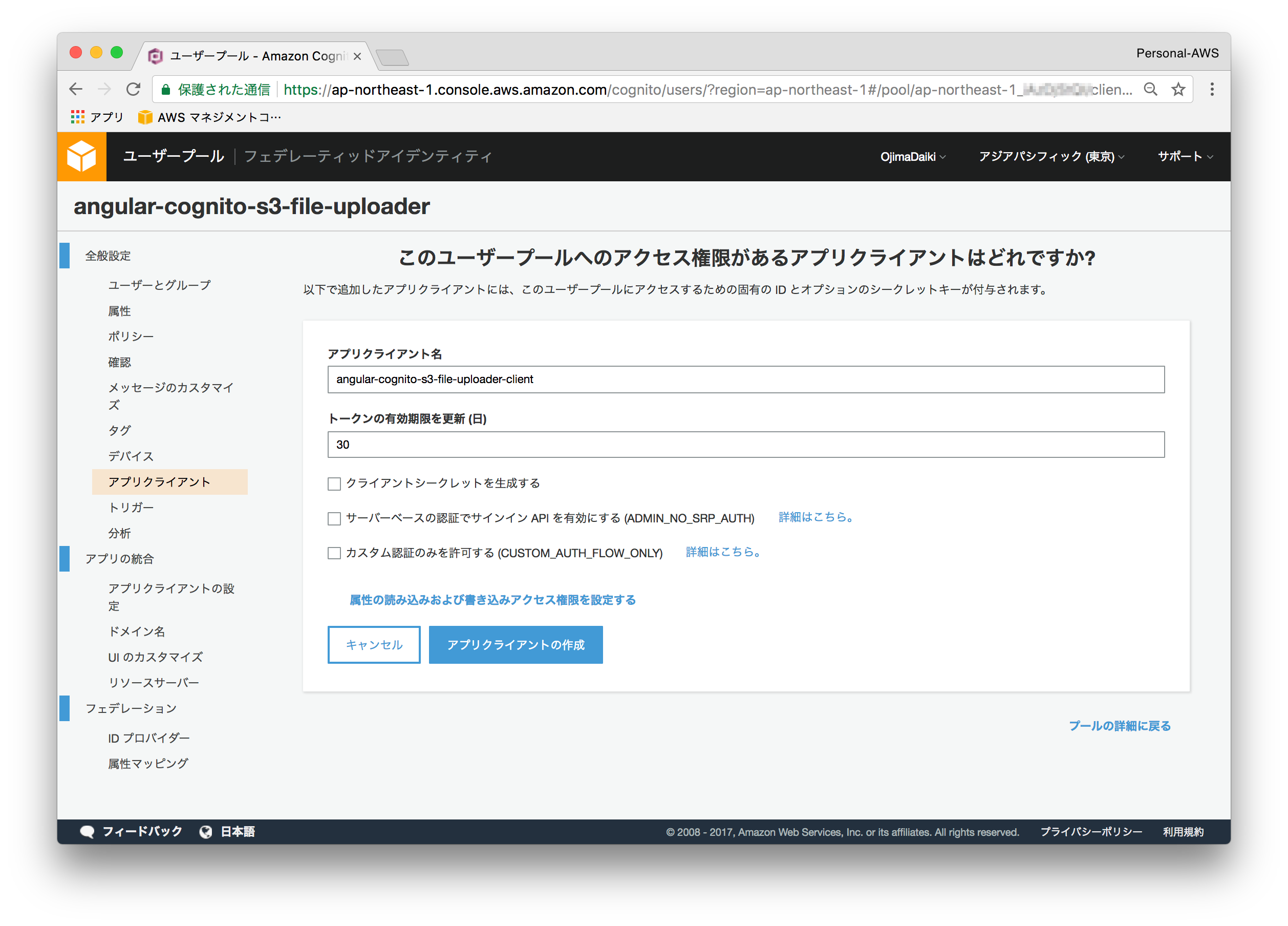Open 確認 in the sidebar
The width and height of the screenshot is (1288, 926).
point(119,362)
